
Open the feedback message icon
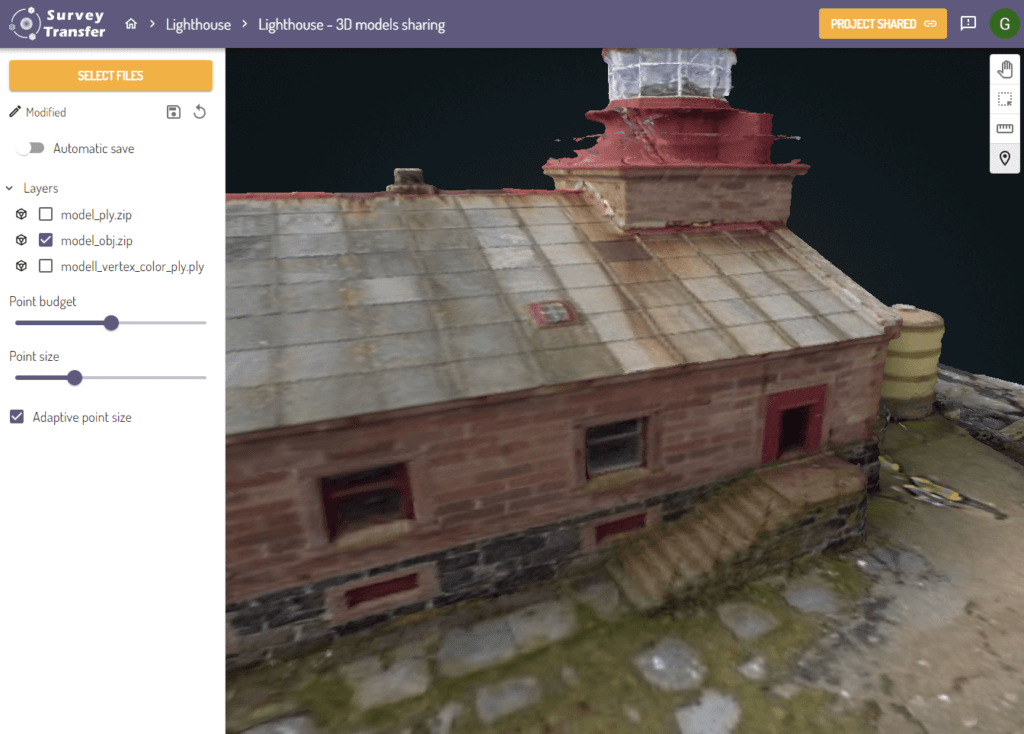968,23
